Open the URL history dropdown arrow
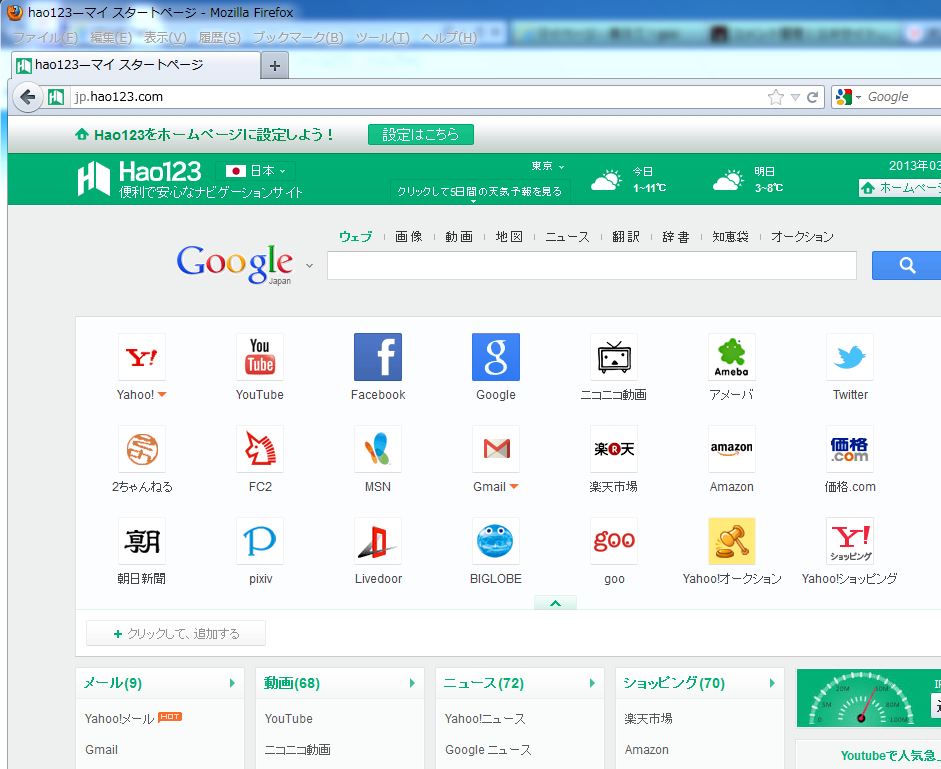Image resolution: width=941 pixels, height=769 pixels. [x=795, y=97]
